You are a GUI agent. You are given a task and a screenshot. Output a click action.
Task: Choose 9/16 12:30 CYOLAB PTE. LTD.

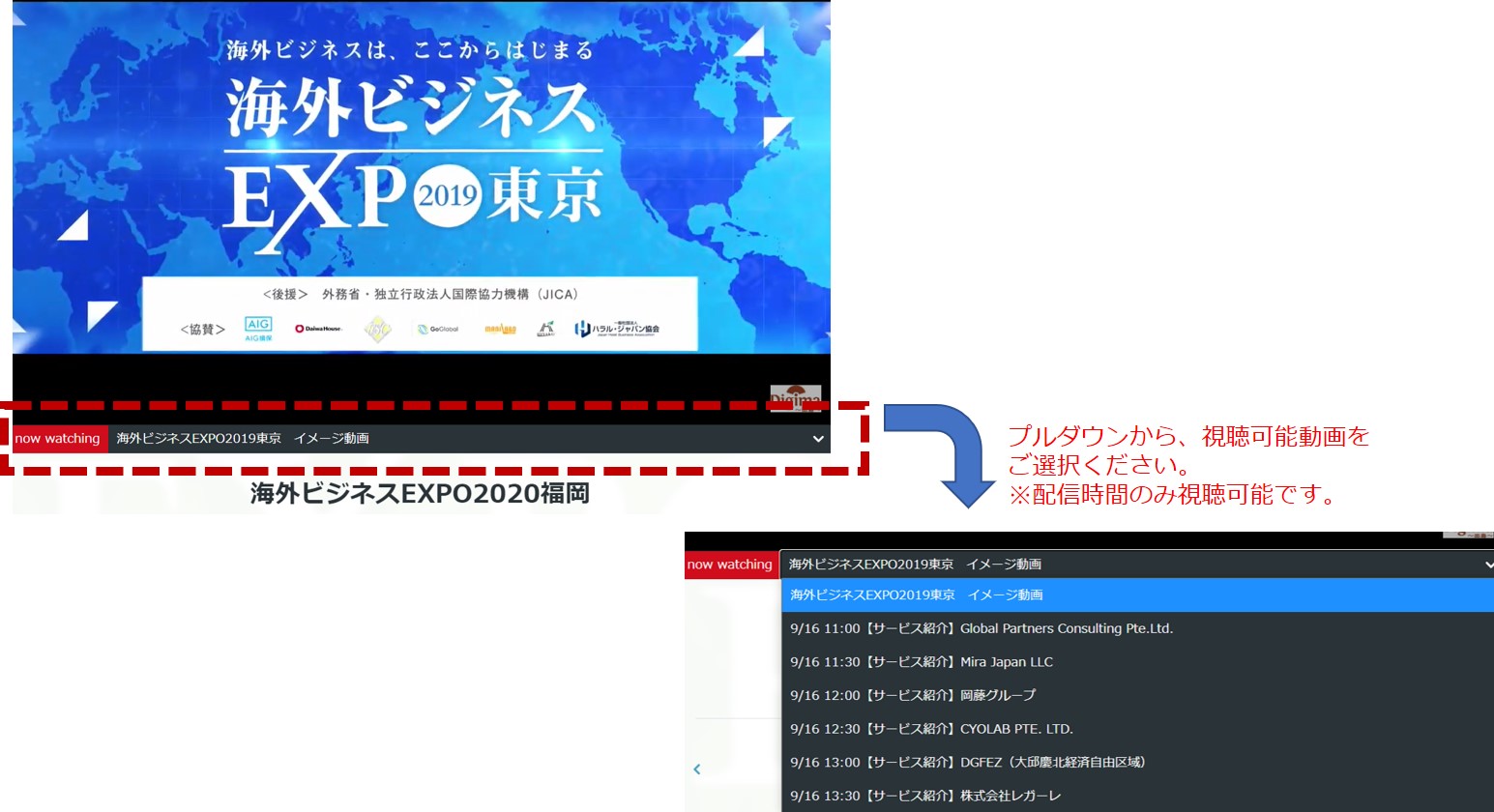pos(1137,729)
